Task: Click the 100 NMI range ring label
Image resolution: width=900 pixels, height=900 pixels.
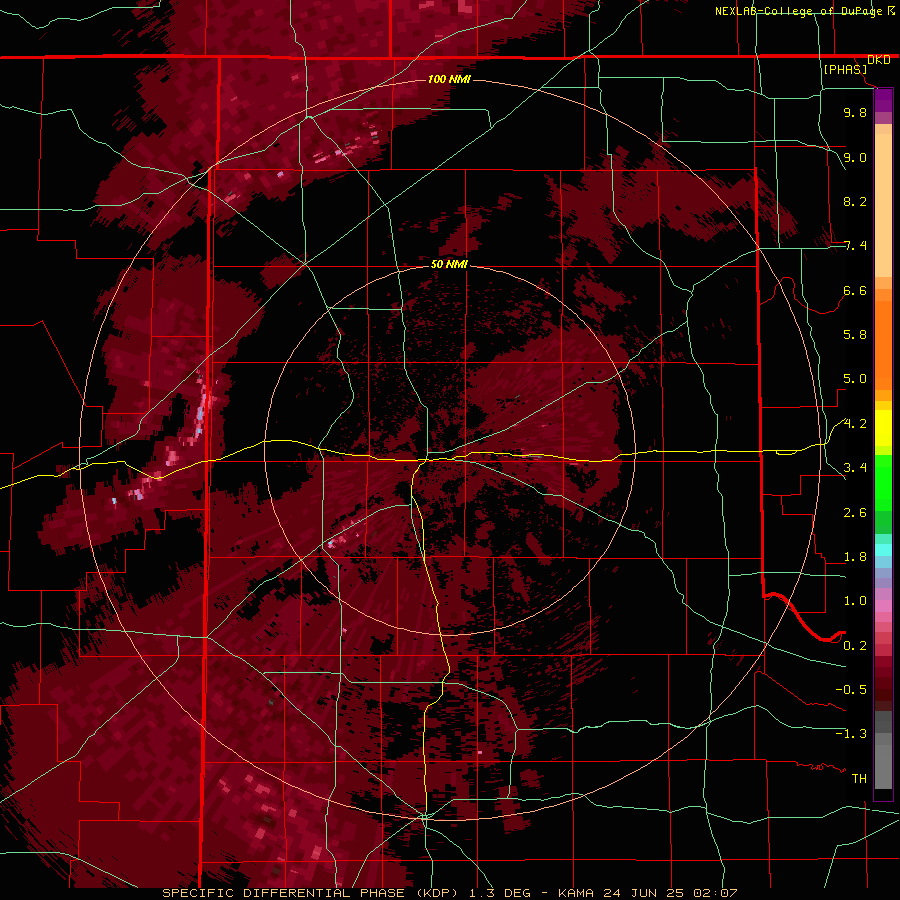Action: pos(449,79)
